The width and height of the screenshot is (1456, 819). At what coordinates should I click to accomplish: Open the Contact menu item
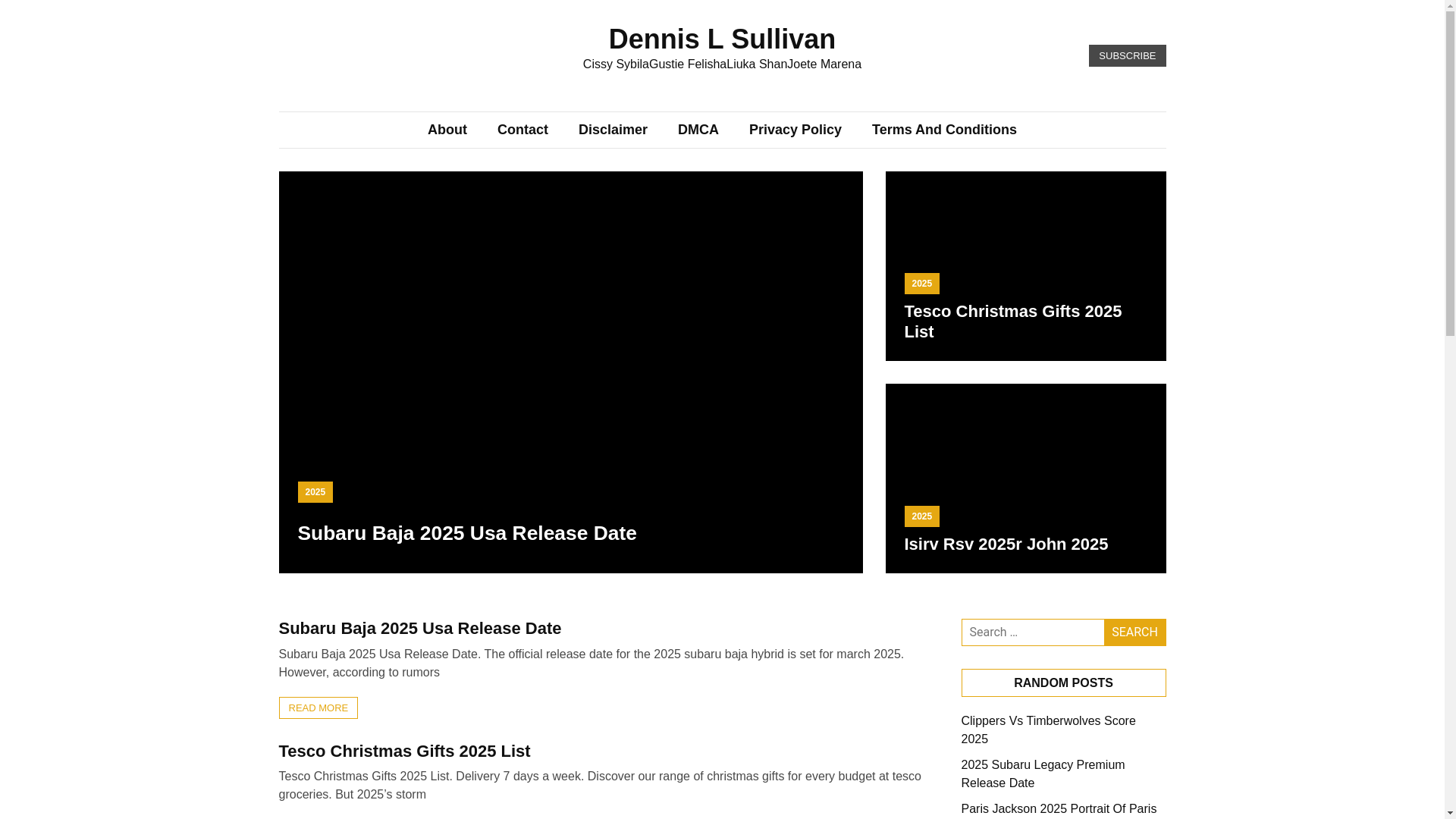pos(522,130)
